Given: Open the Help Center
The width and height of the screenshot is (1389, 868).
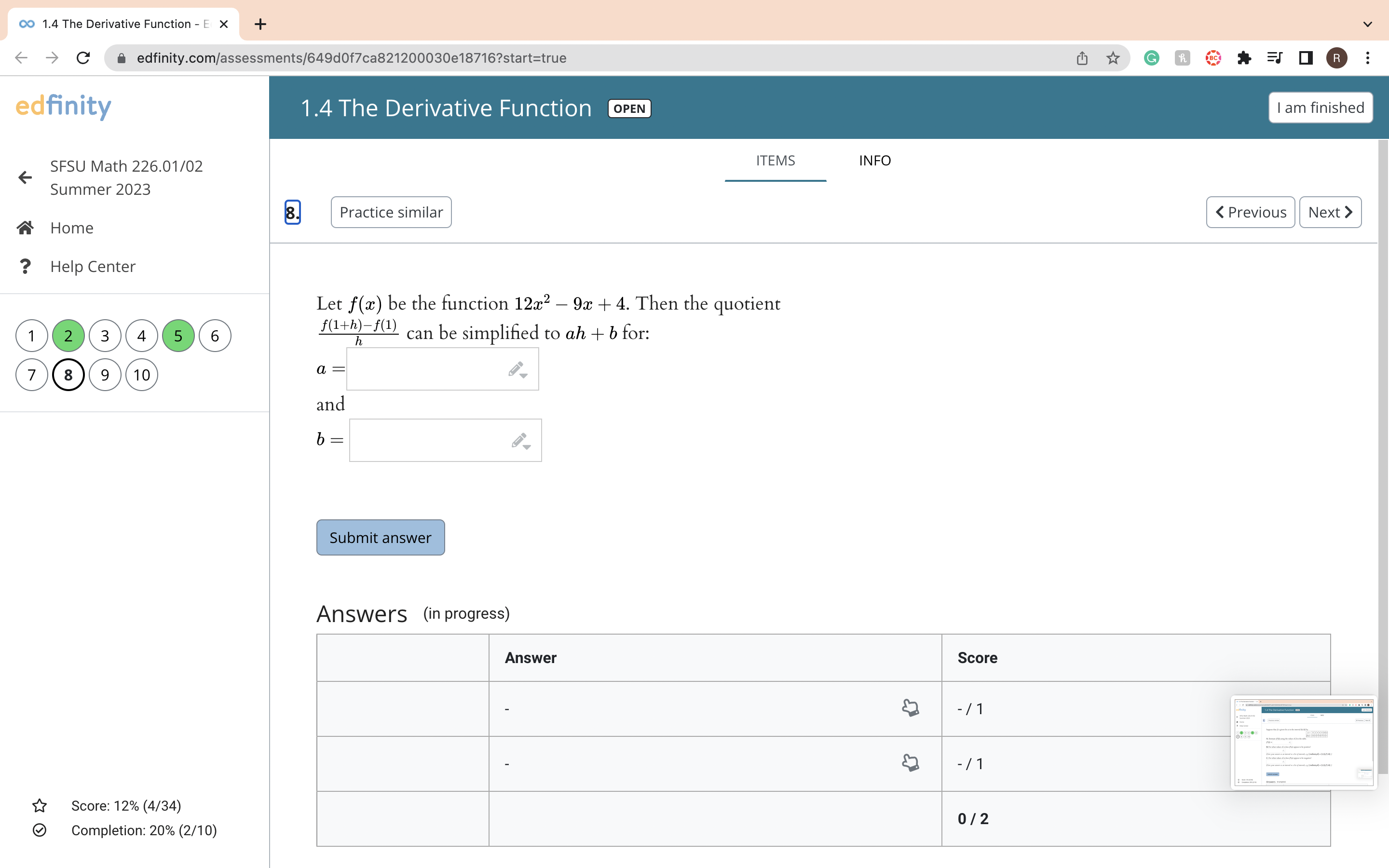Looking at the screenshot, I should 92,266.
